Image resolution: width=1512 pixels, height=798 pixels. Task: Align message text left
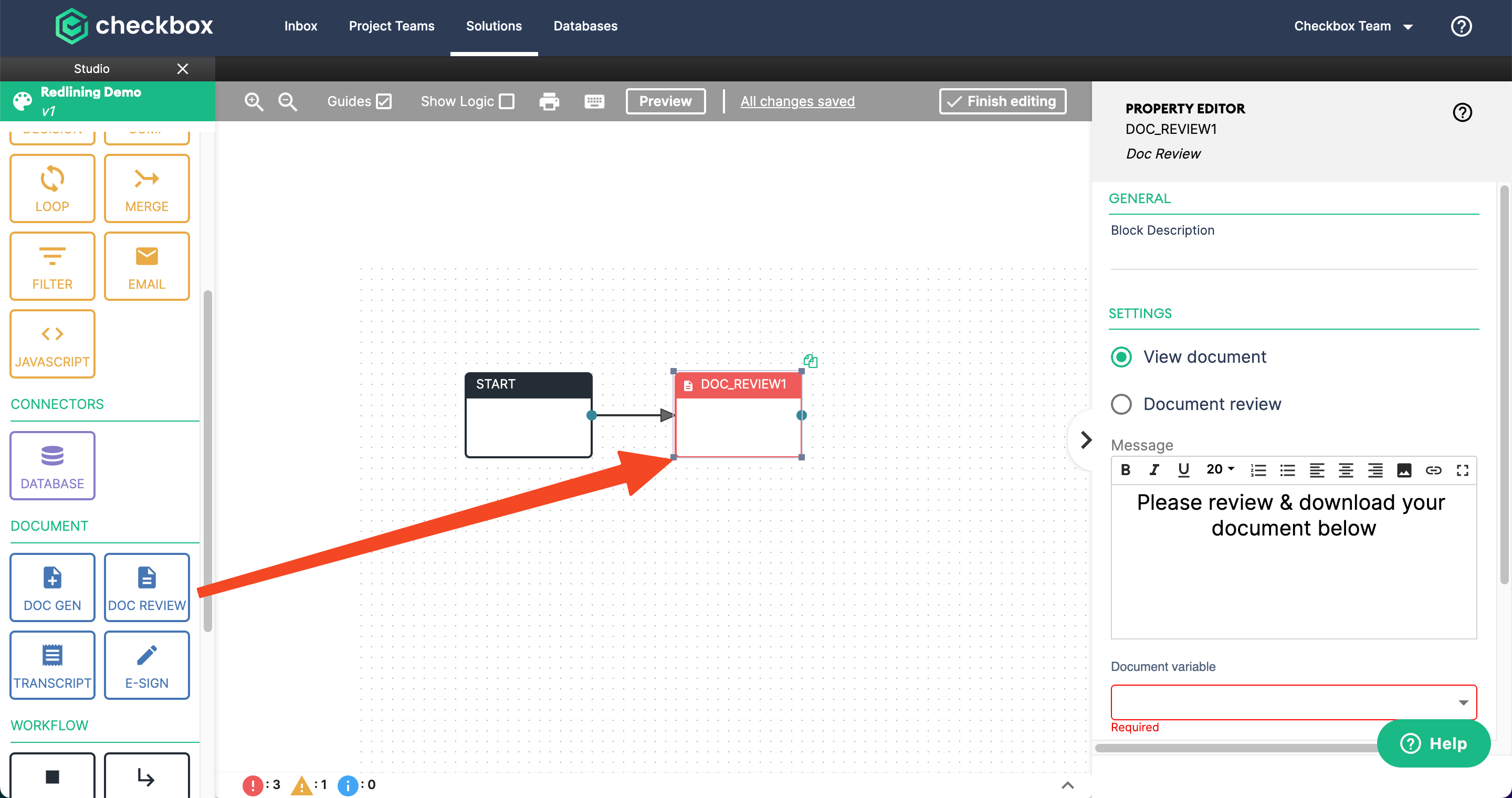click(1317, 470)
